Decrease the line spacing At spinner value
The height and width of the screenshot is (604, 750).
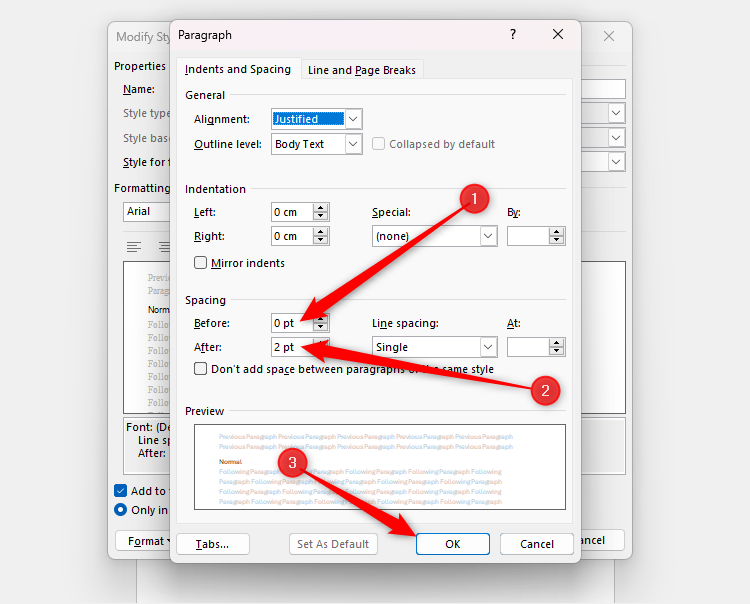[556, 351]
